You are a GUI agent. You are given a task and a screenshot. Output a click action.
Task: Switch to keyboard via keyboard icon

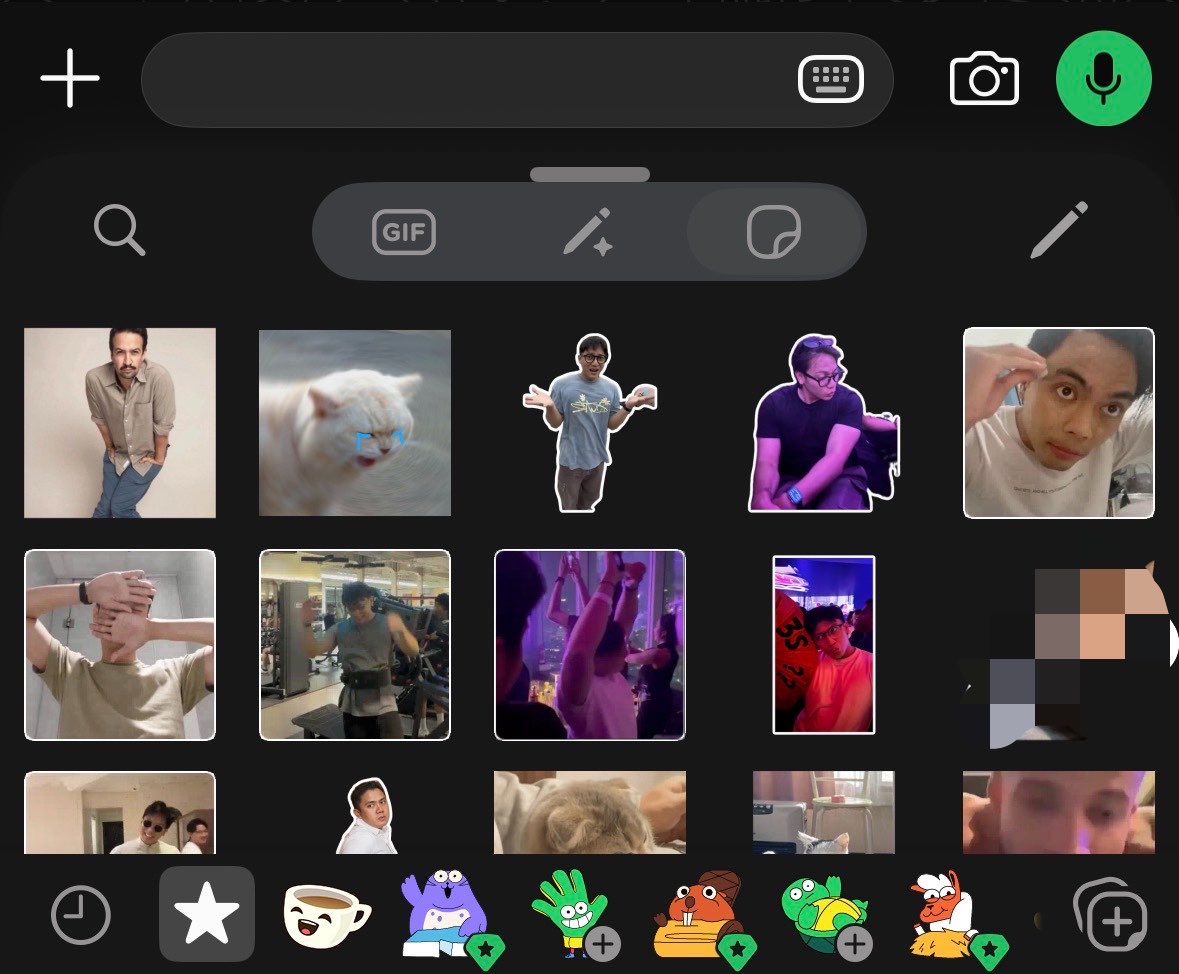[830, 78]
